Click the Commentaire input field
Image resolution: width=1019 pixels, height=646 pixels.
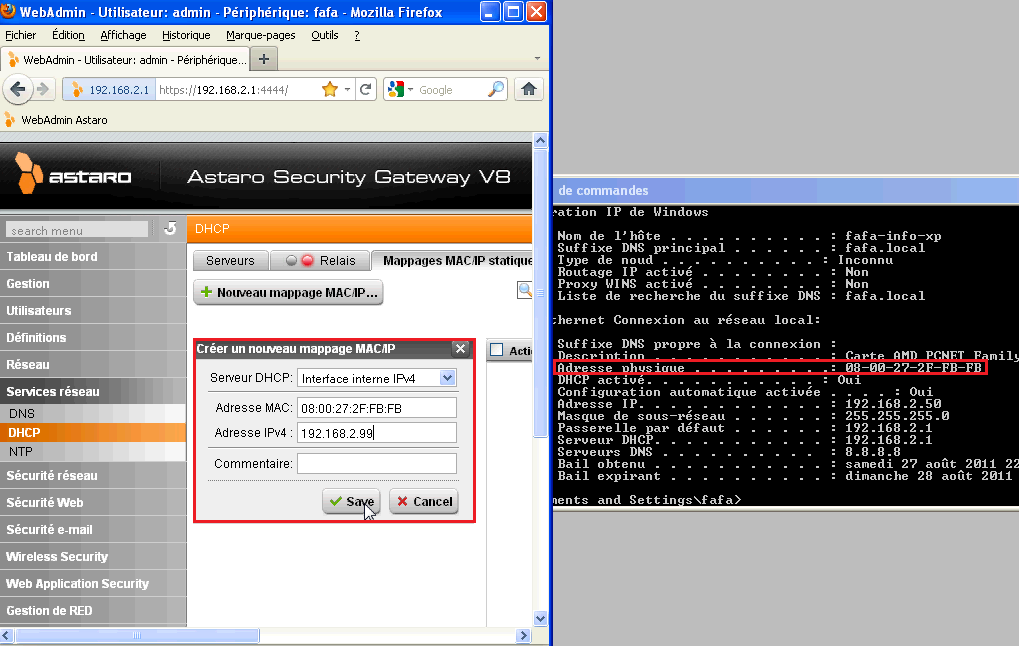tap(377, 463)
